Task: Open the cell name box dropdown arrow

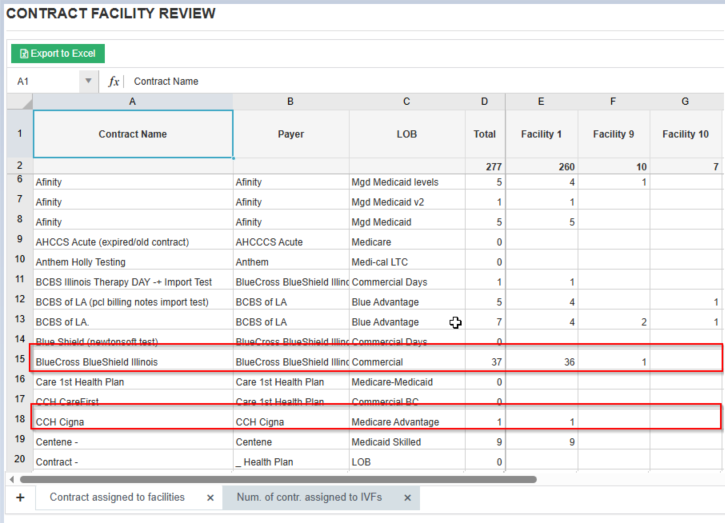Action: pyautogui.click(x=88, y=81)
